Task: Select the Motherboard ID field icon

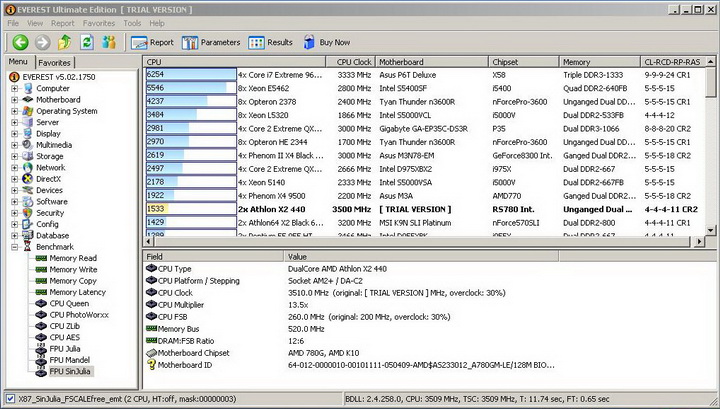Action: (151, 365)
